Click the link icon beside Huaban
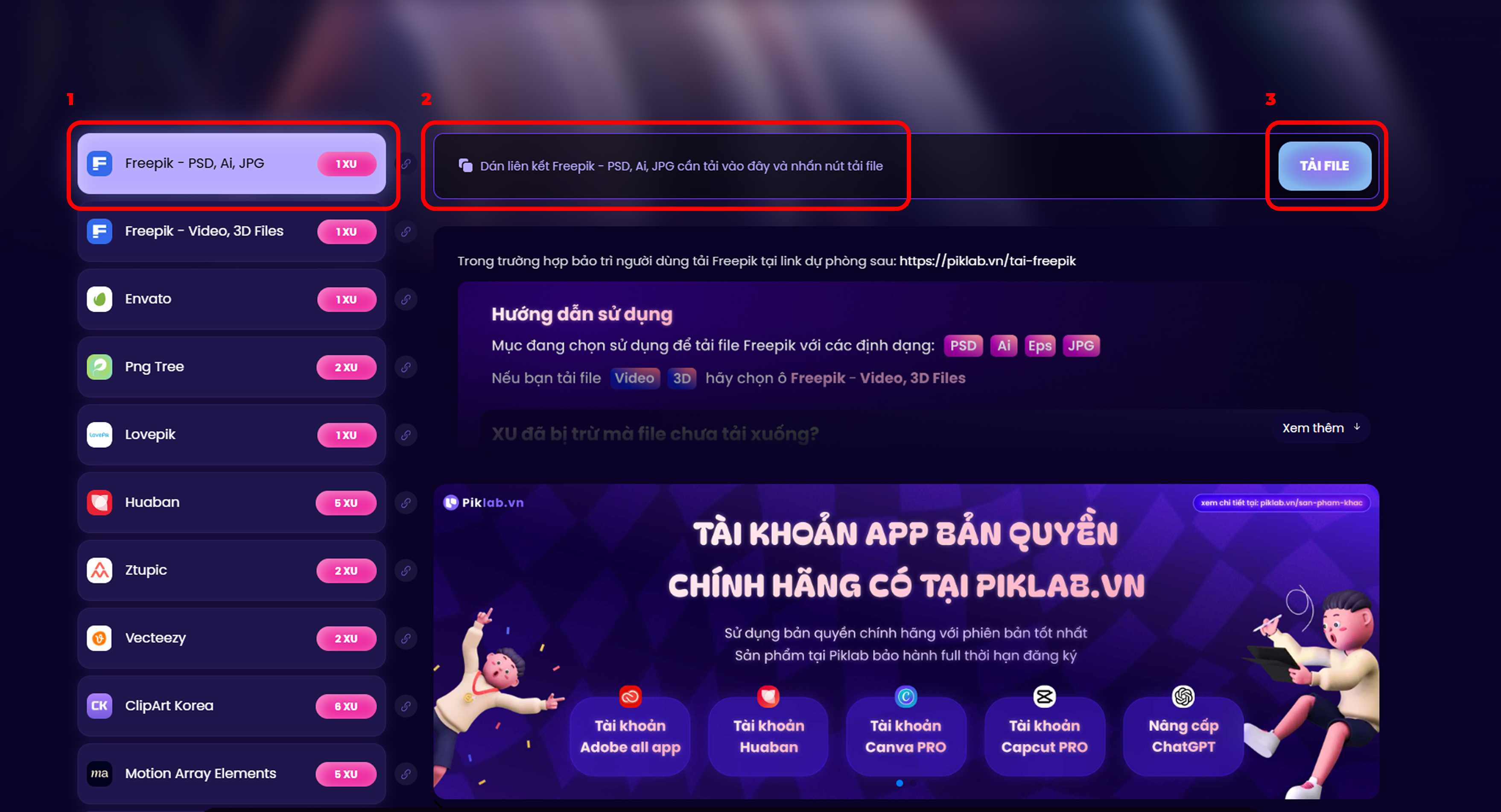Screen dimensions: 1501x812 (x=406, y=502)
